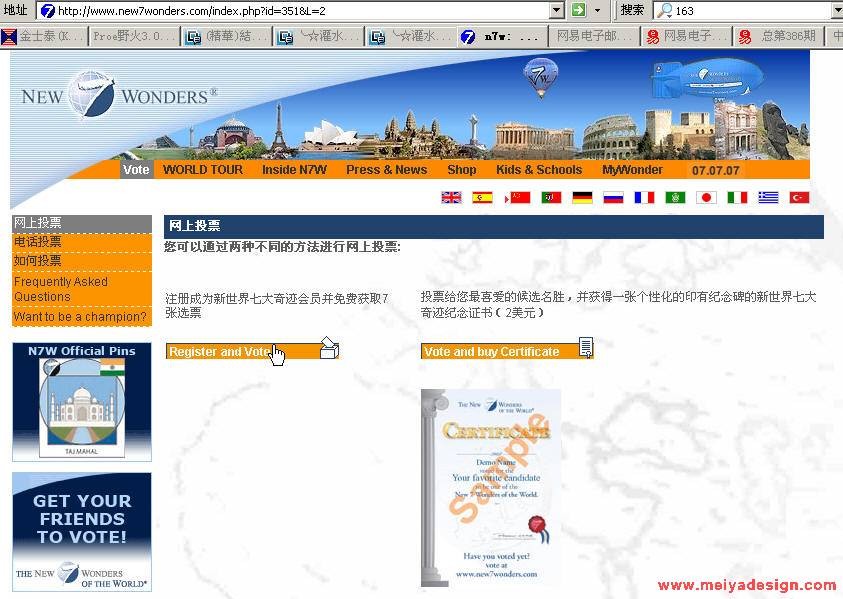
Task: Click the 07.07.07 date label
Action: [x=716, y=170]
